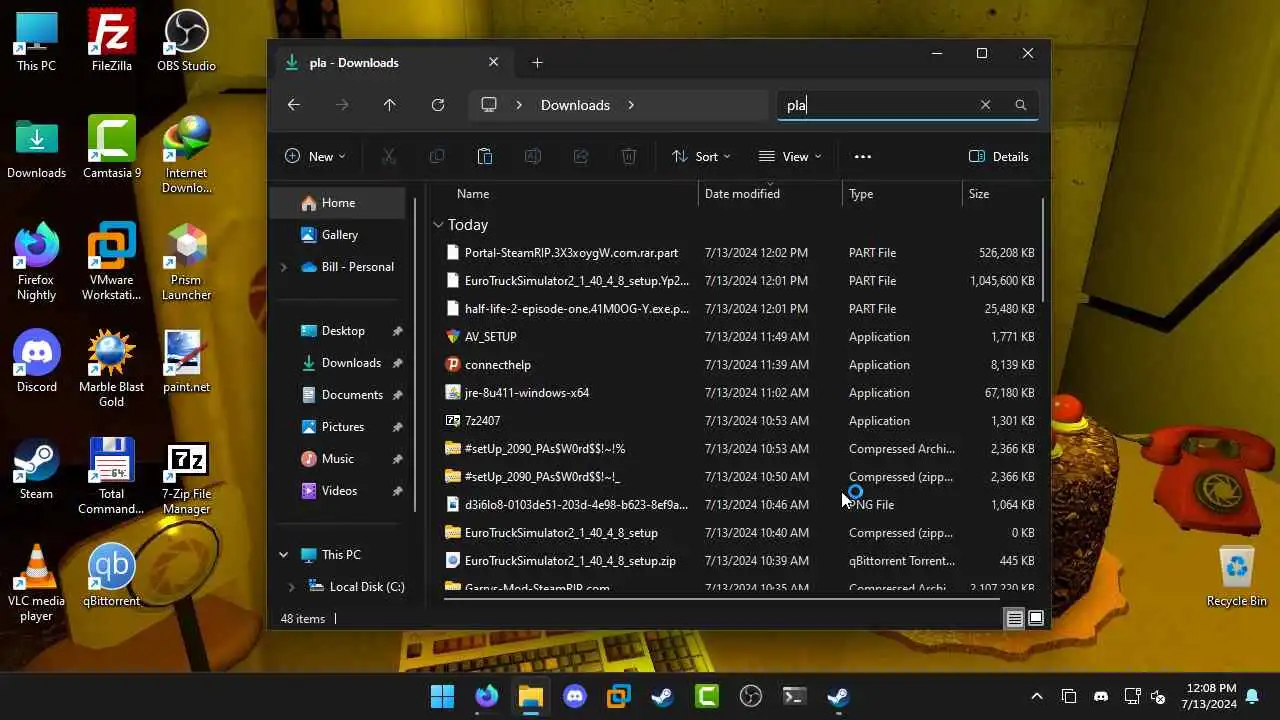
Task: Open the Discord desktop shortcut
Action: [36, 361]
